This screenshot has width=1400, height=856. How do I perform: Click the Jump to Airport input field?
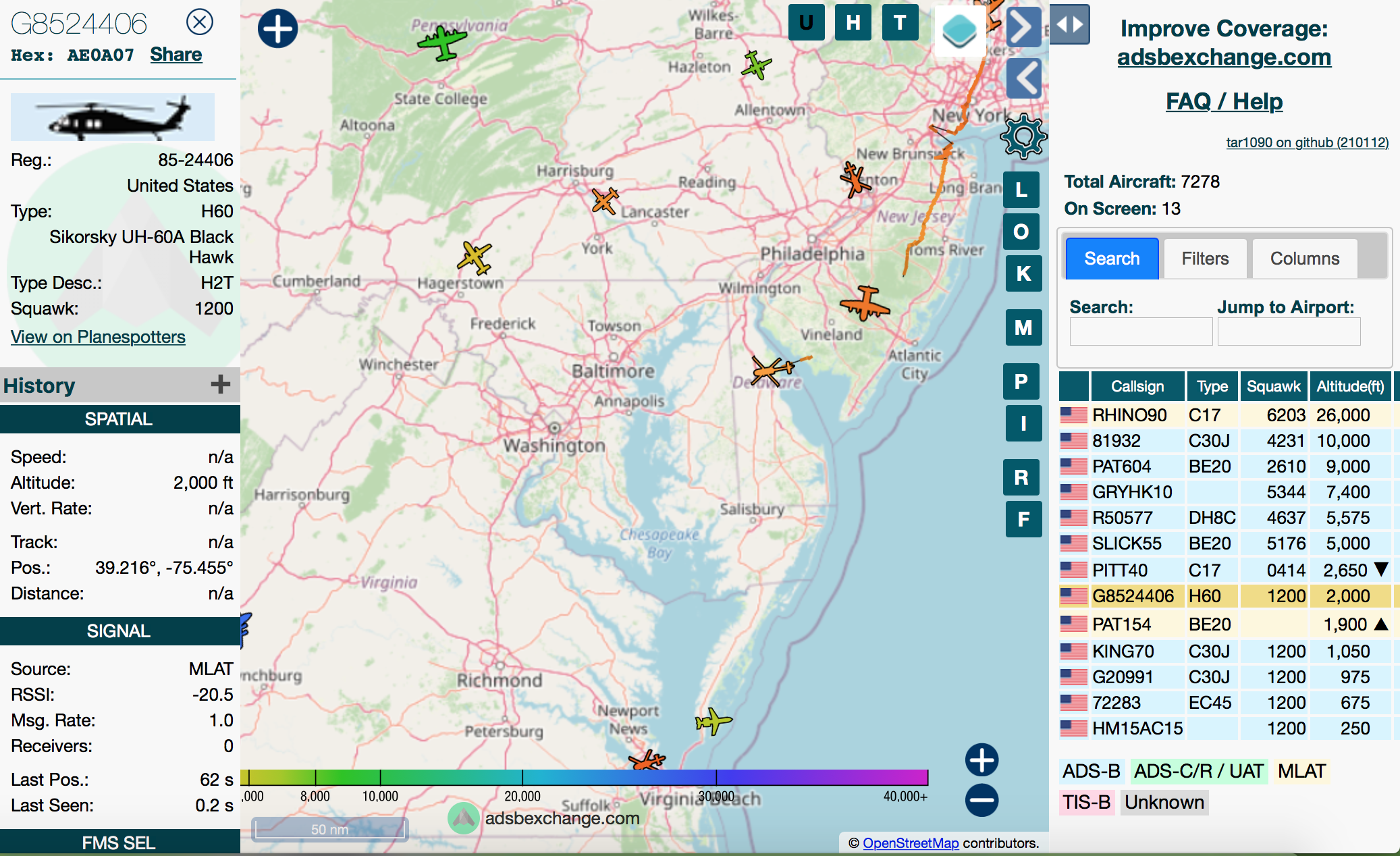pyautogui.click(x=1289, y=331)
